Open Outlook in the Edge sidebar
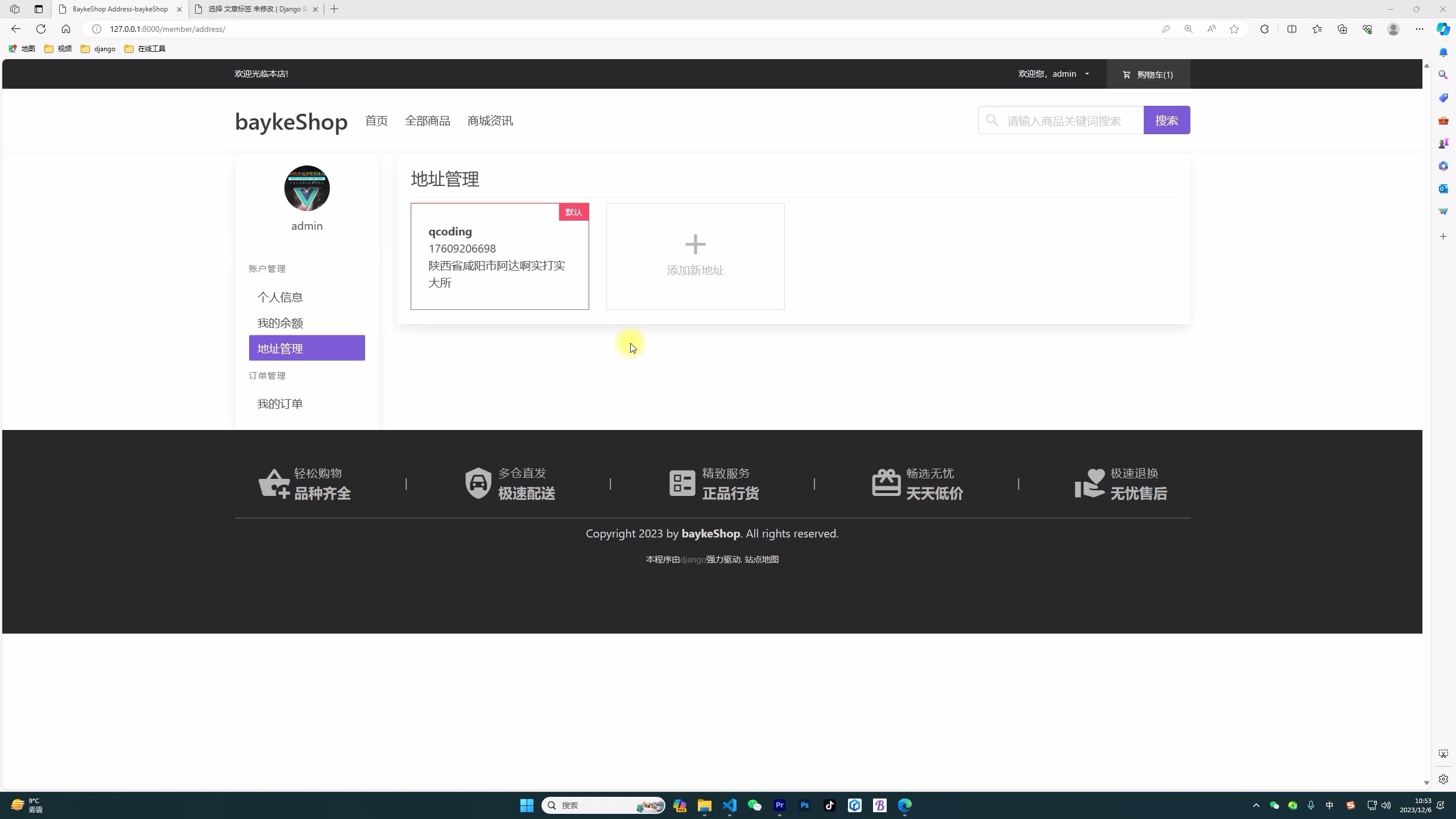The width and height of the screenshot is (1456, 819). [x=1443, y=189]
